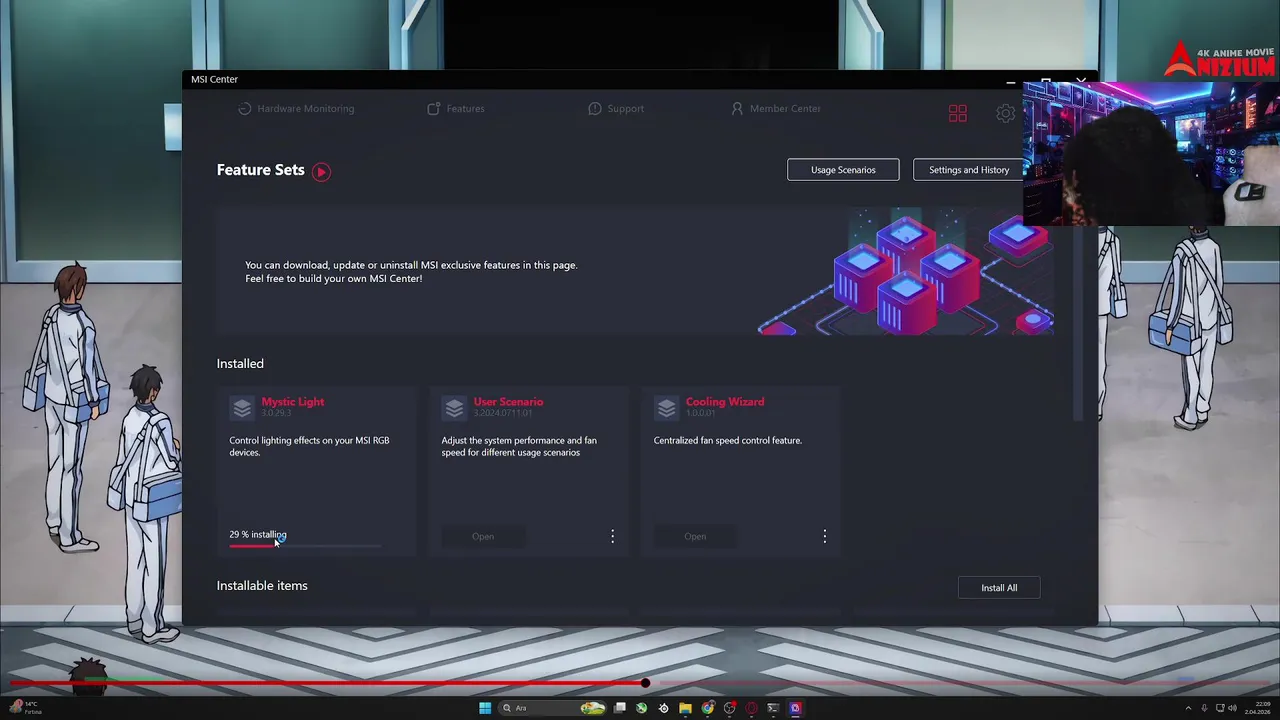The width and height of the screenshot is (1280, 720).
Task: Click the 'Installed' section heading
Action: pos(240,364)
